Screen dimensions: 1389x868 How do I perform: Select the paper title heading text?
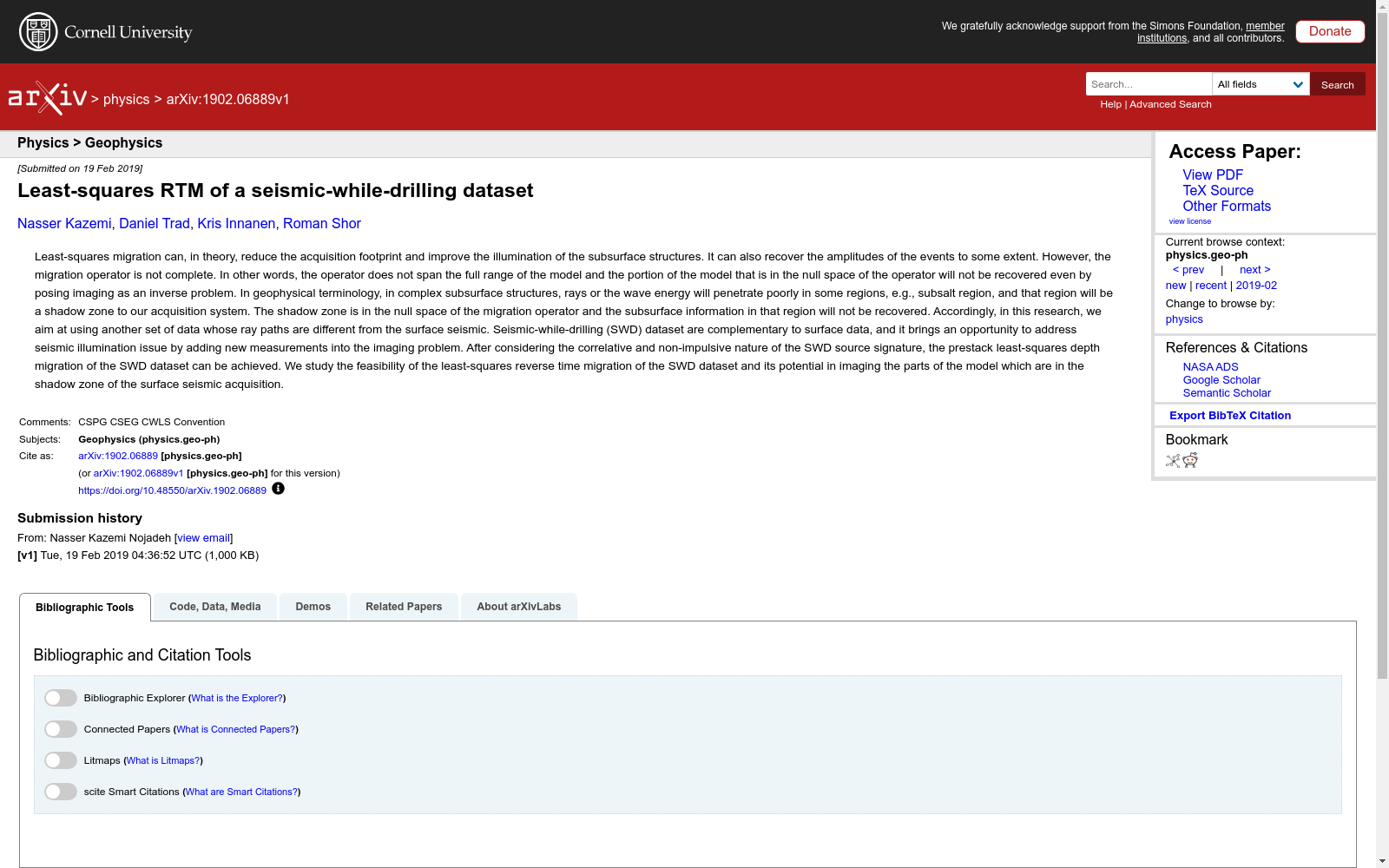point(275,190)
